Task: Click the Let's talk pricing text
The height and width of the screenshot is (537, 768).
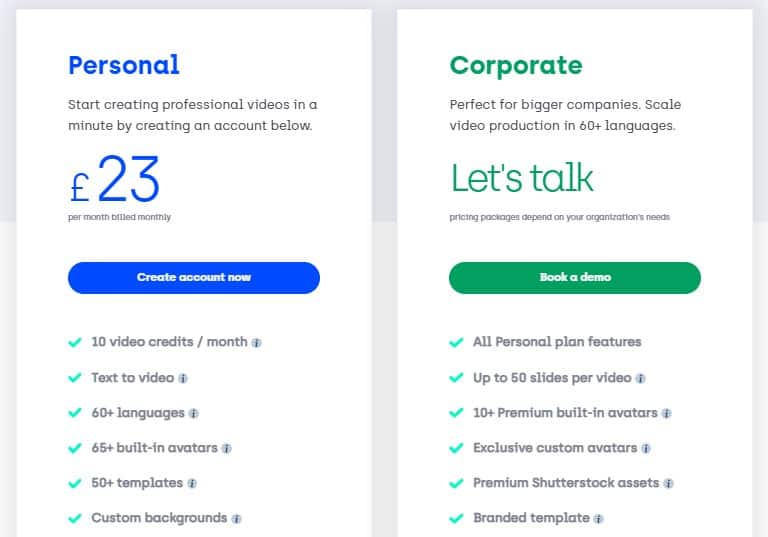Action: pos(522,177)
